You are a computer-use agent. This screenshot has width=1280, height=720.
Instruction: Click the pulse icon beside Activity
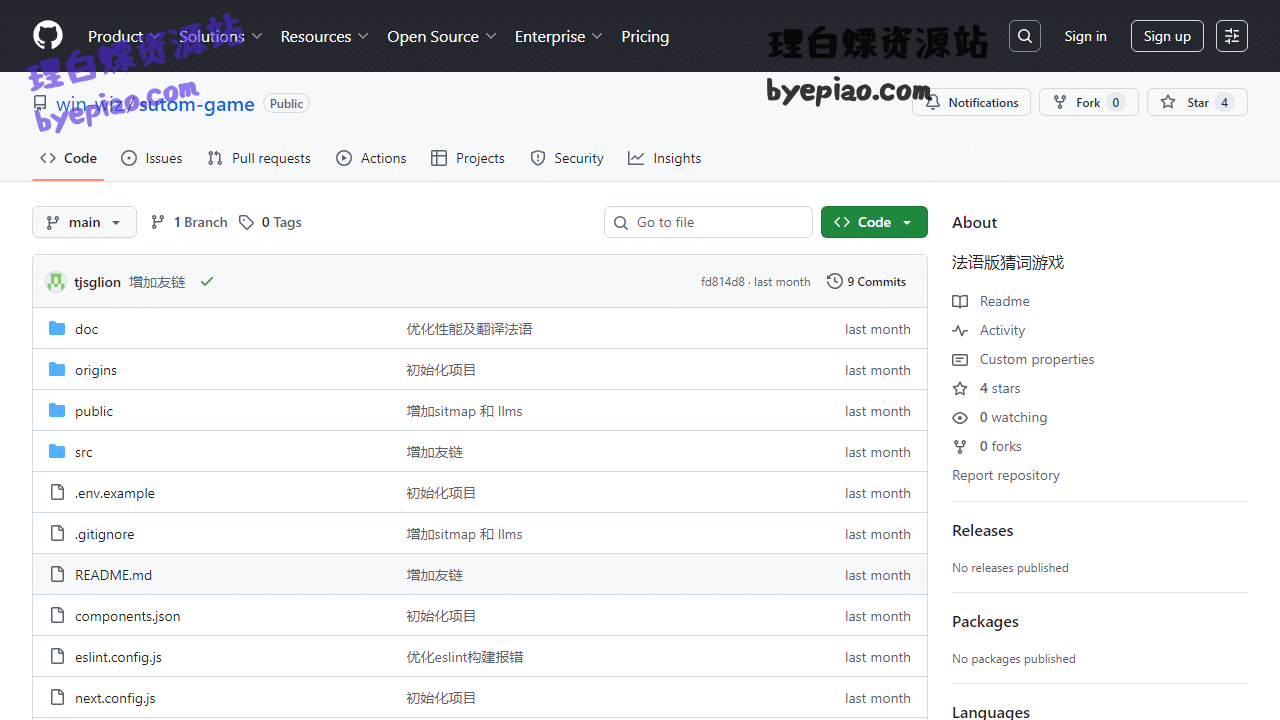tap(960, 330)
